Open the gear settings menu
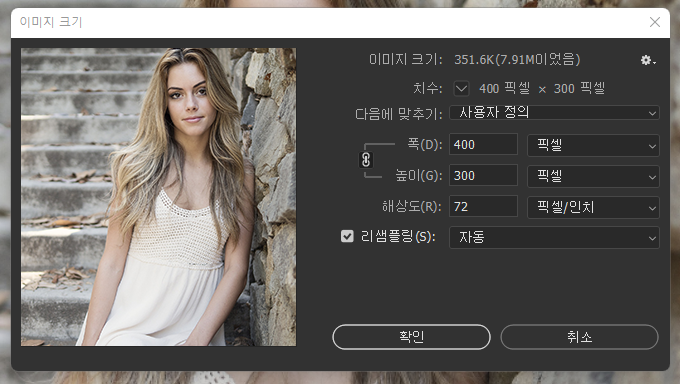This screenshot has height=384, width=680. pos(648,60)
